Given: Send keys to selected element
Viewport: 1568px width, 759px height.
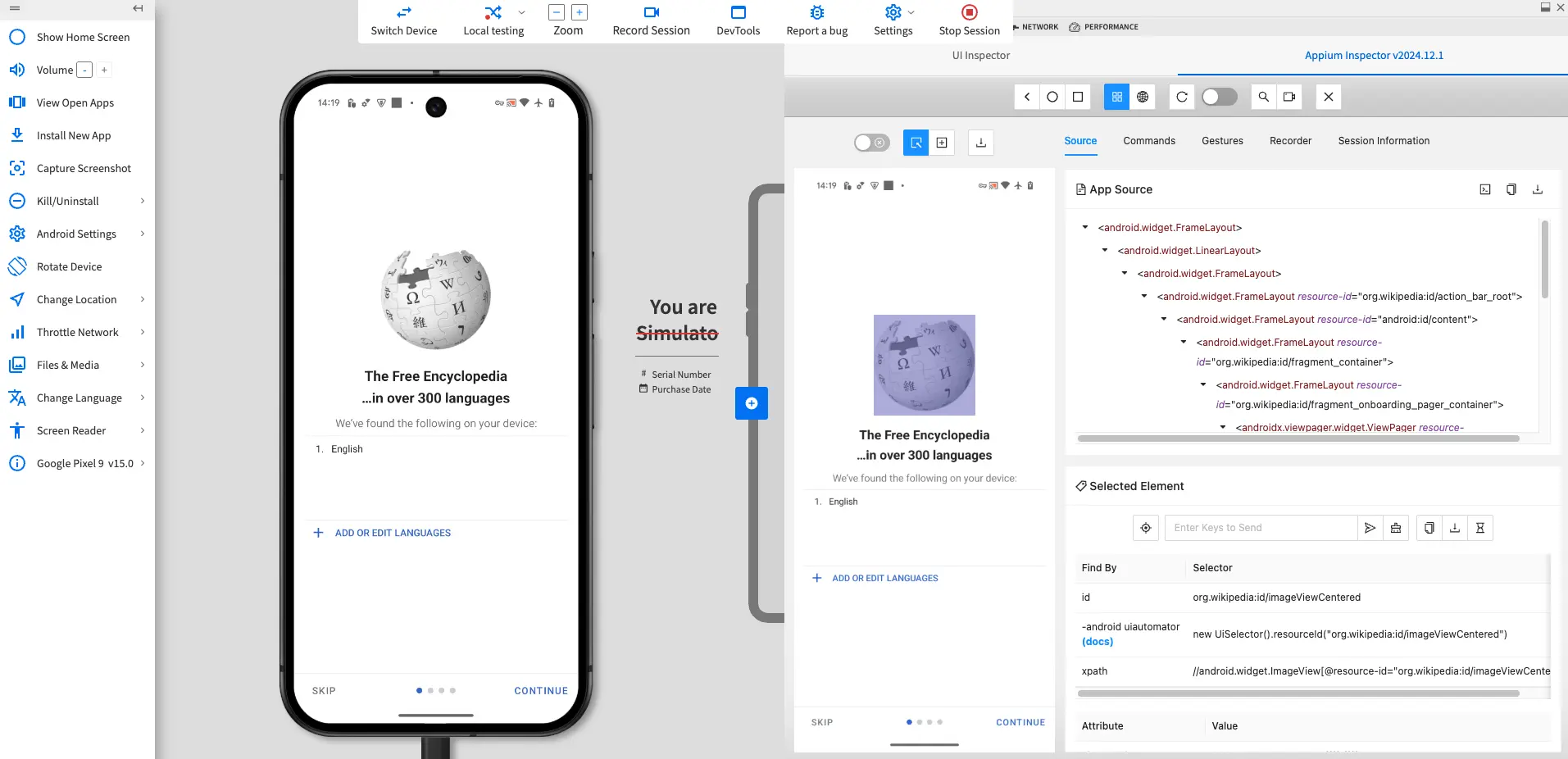Looking at the screenshot, I should (1370, 528).
